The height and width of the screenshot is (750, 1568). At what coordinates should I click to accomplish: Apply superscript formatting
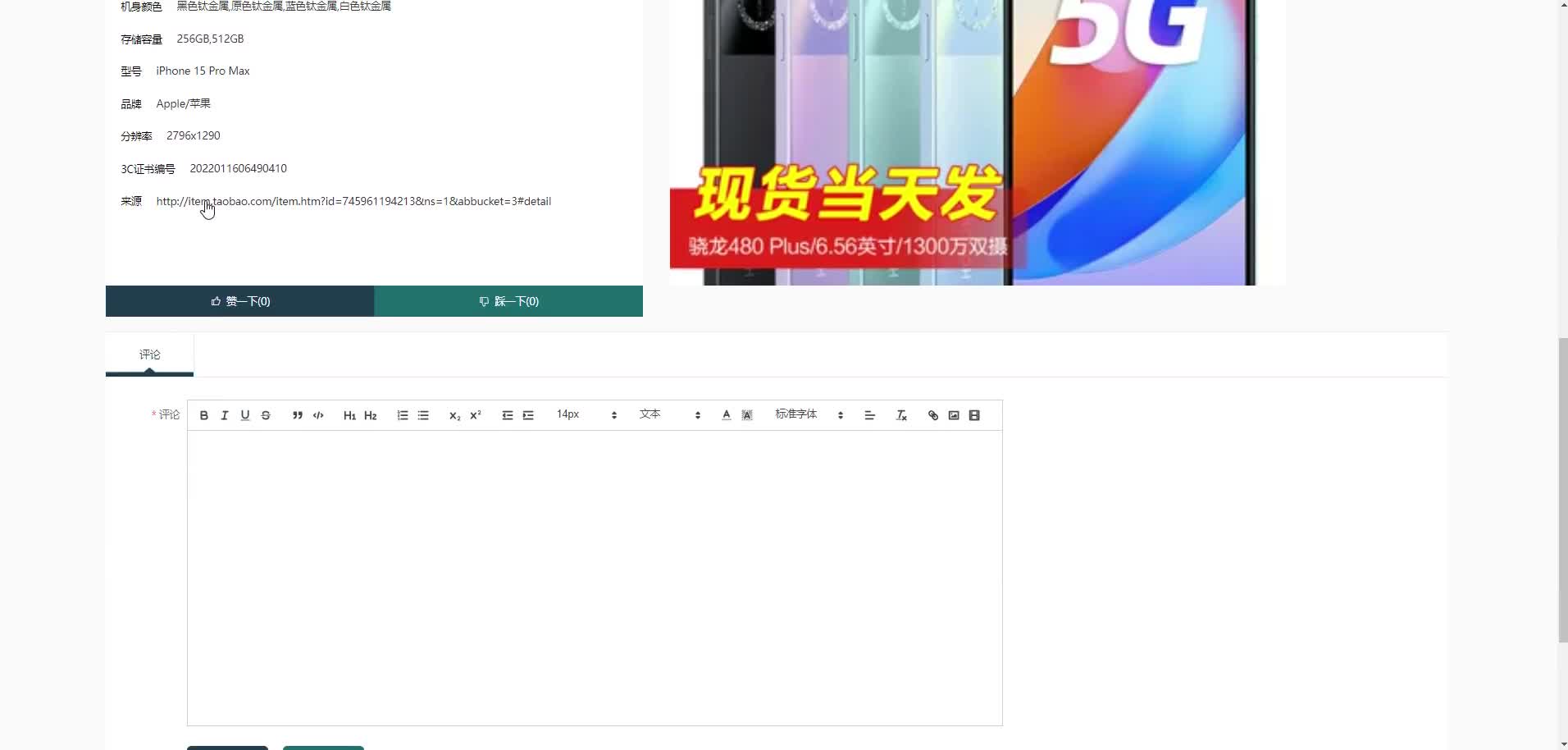point(475,414)
